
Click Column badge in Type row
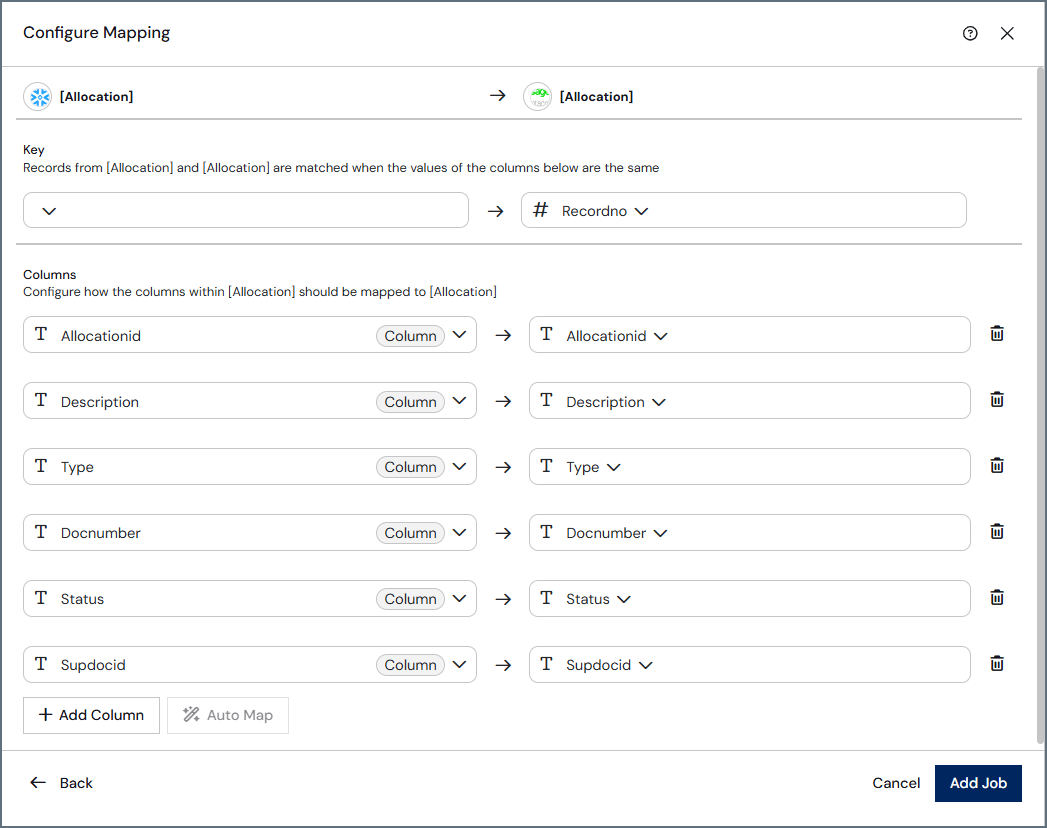click(410, 467)
